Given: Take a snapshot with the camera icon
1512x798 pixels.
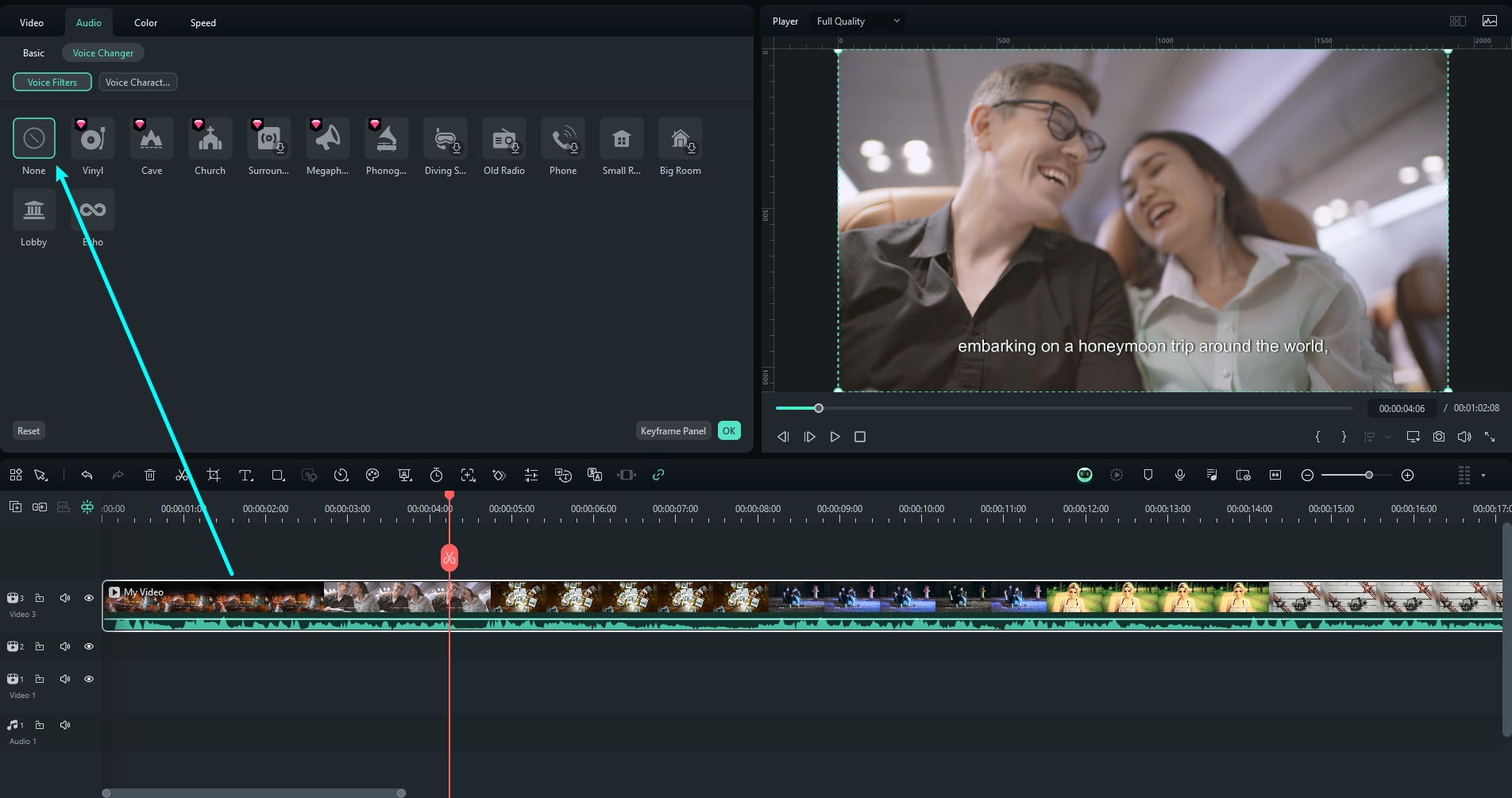Looking at the screenshot, I should point(1438,437).
